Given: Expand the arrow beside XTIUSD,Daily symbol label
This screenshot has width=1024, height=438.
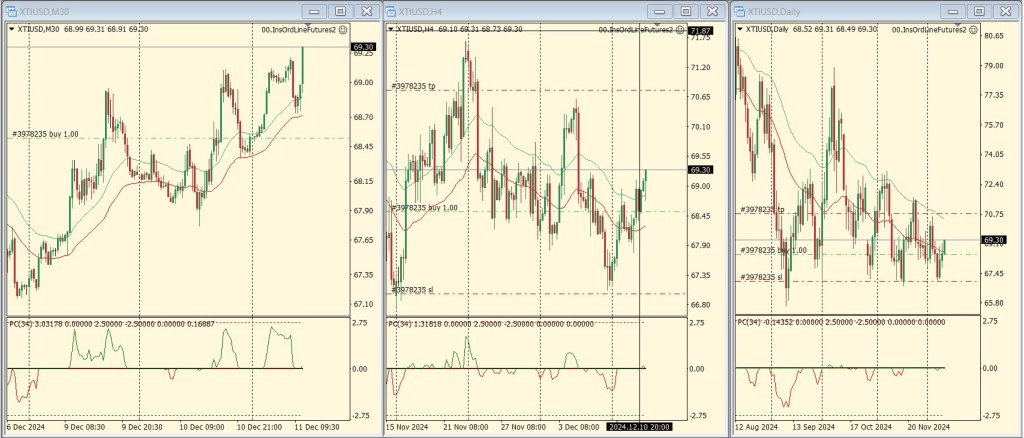Looking at the screenshot, I should [740, 30].
